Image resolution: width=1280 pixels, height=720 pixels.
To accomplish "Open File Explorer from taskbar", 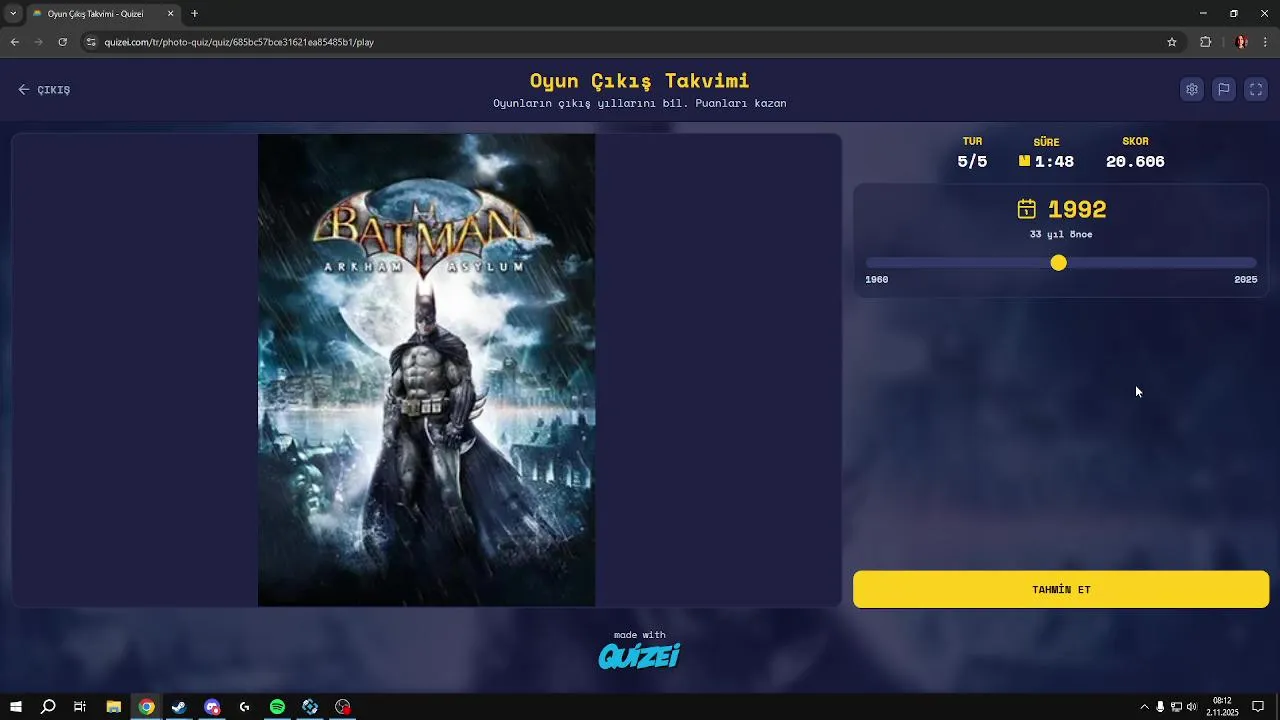I will click(x=114, y=707).
